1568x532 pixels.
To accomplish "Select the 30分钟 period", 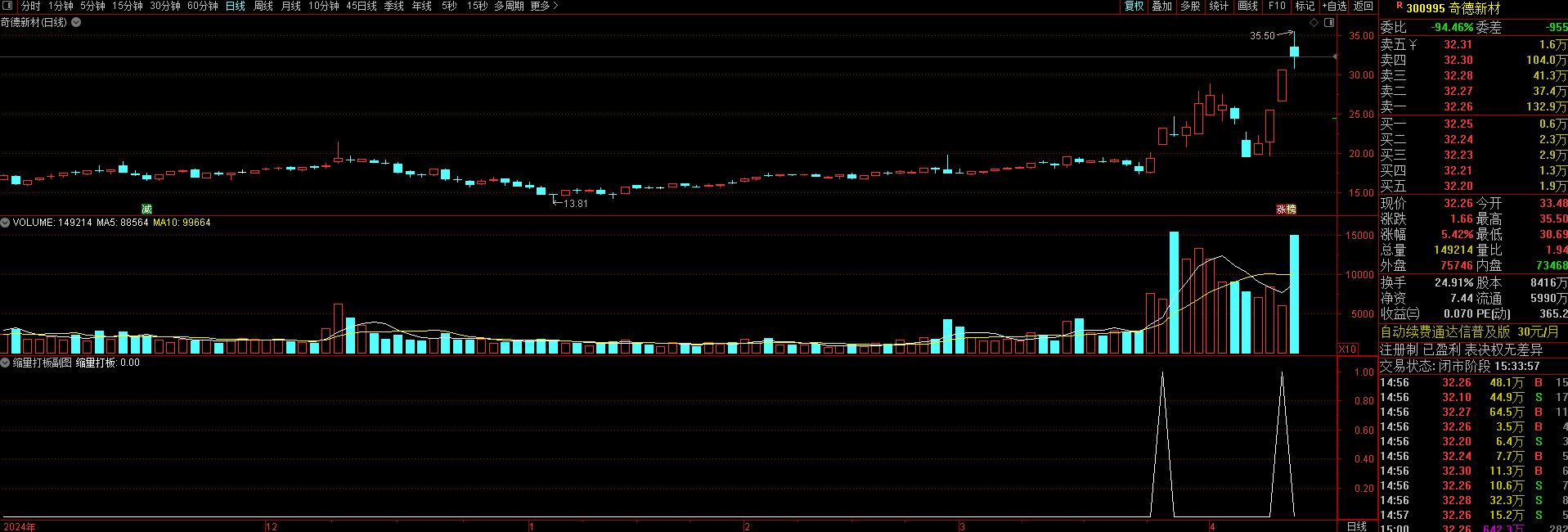I will coord(165,6).
